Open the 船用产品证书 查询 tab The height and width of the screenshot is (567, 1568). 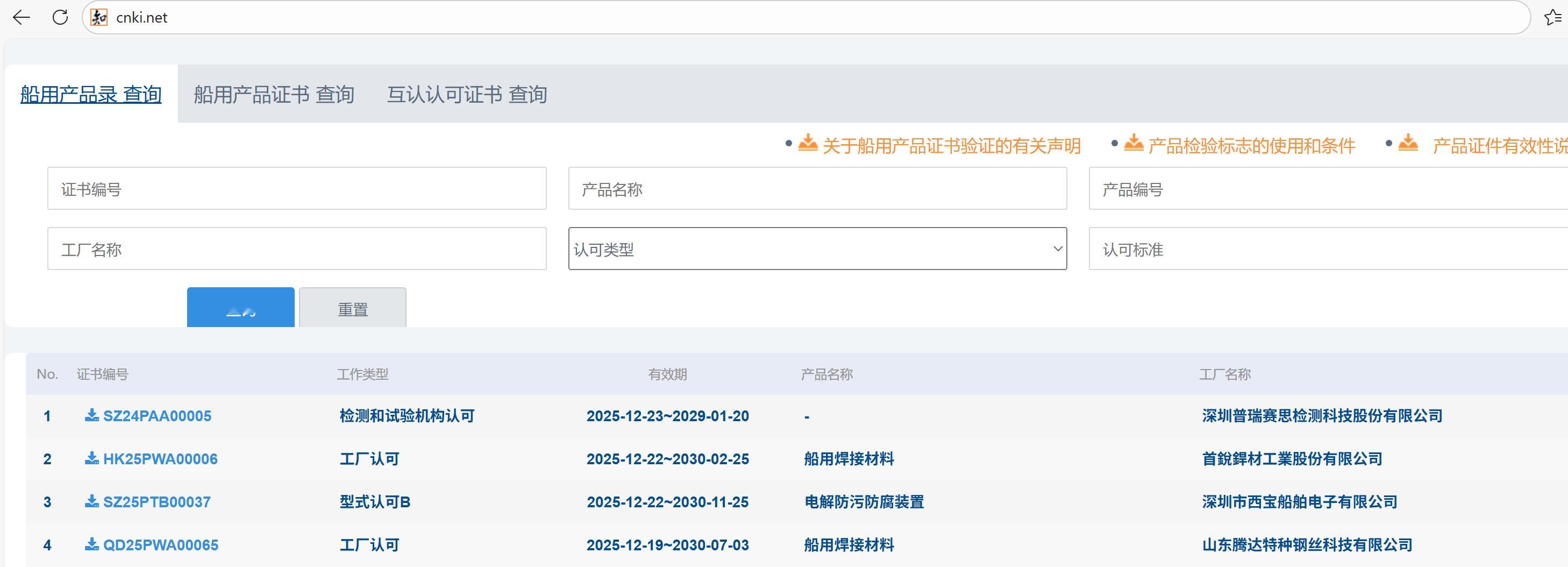click(x=274, y=94)
